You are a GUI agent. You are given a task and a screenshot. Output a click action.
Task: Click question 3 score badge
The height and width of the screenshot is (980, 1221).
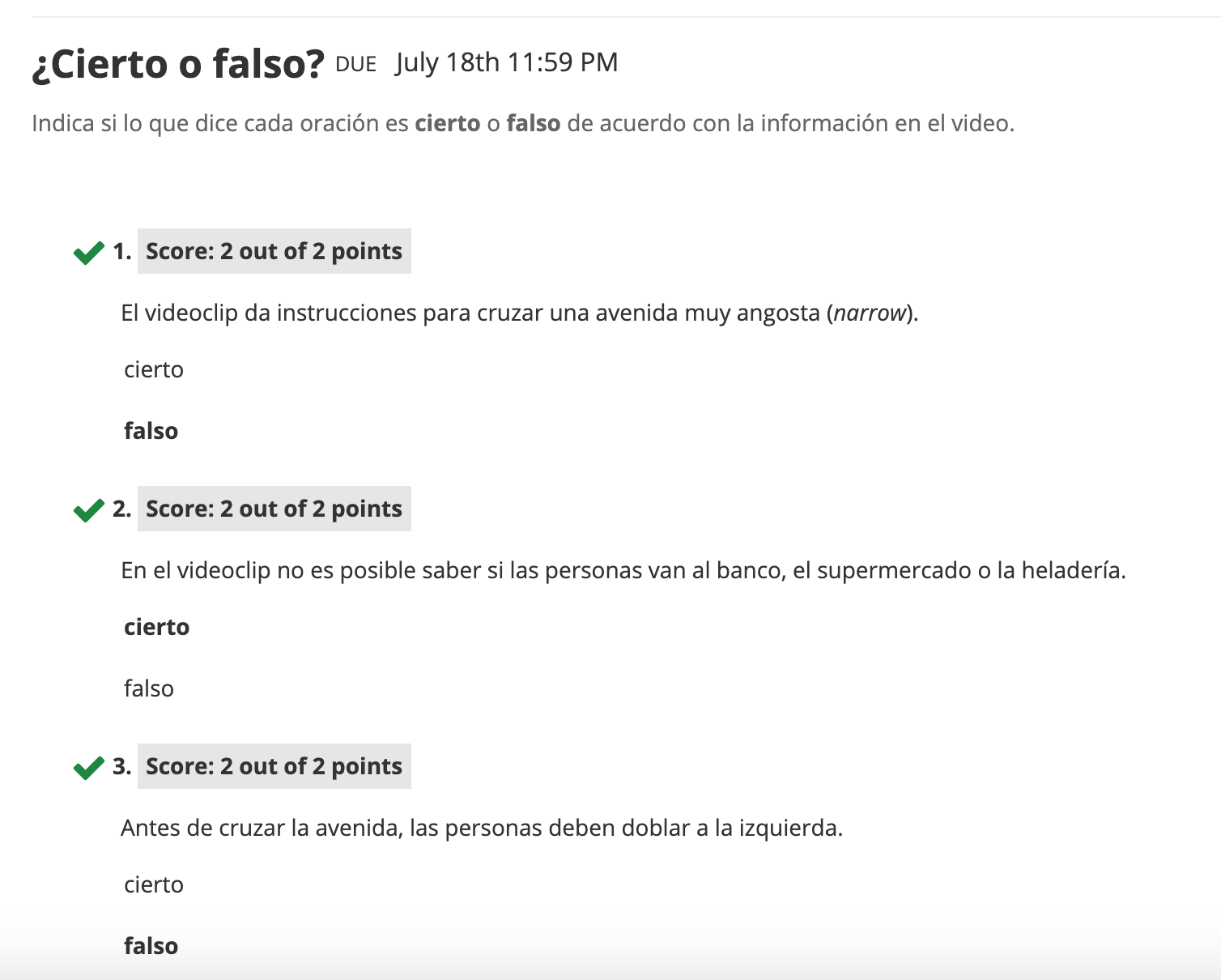pos(274,767)
